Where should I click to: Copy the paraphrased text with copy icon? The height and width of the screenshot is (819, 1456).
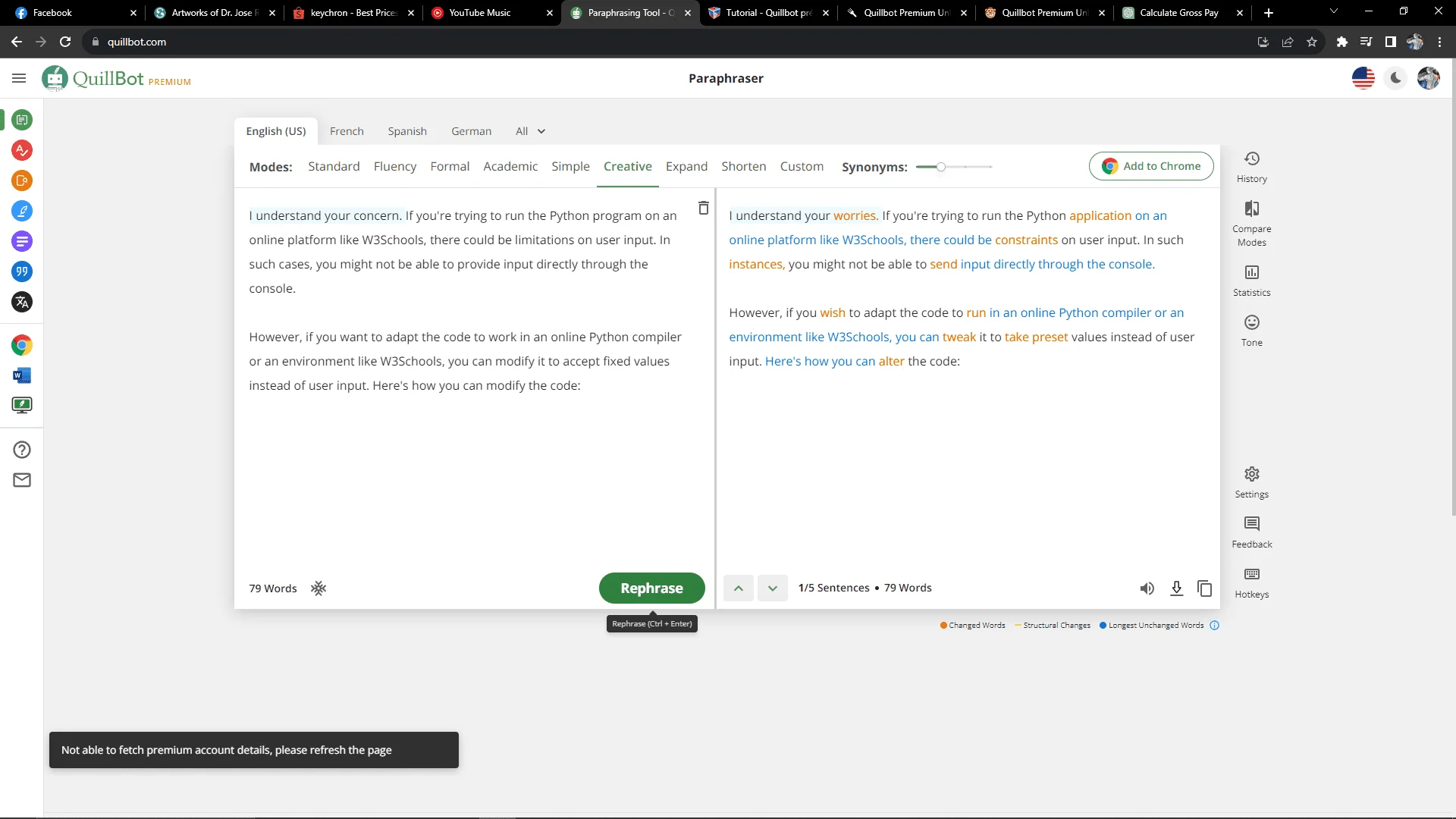[x=1204, y=588]
